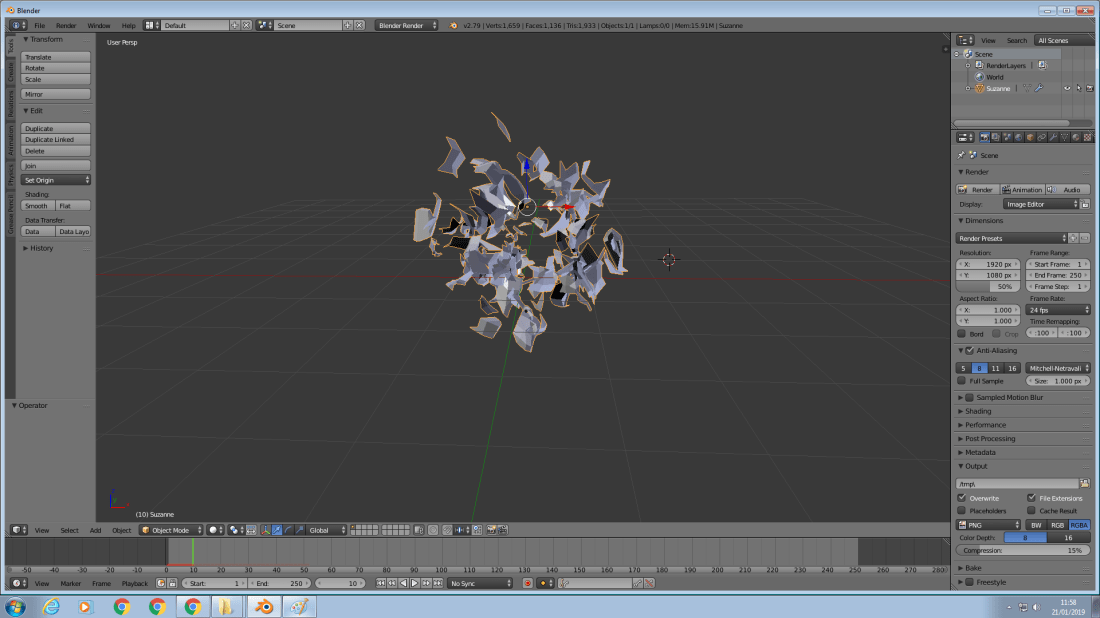Open the Render menu in the top bar
The image size is (1100, 618).
(x=66, y=25)
